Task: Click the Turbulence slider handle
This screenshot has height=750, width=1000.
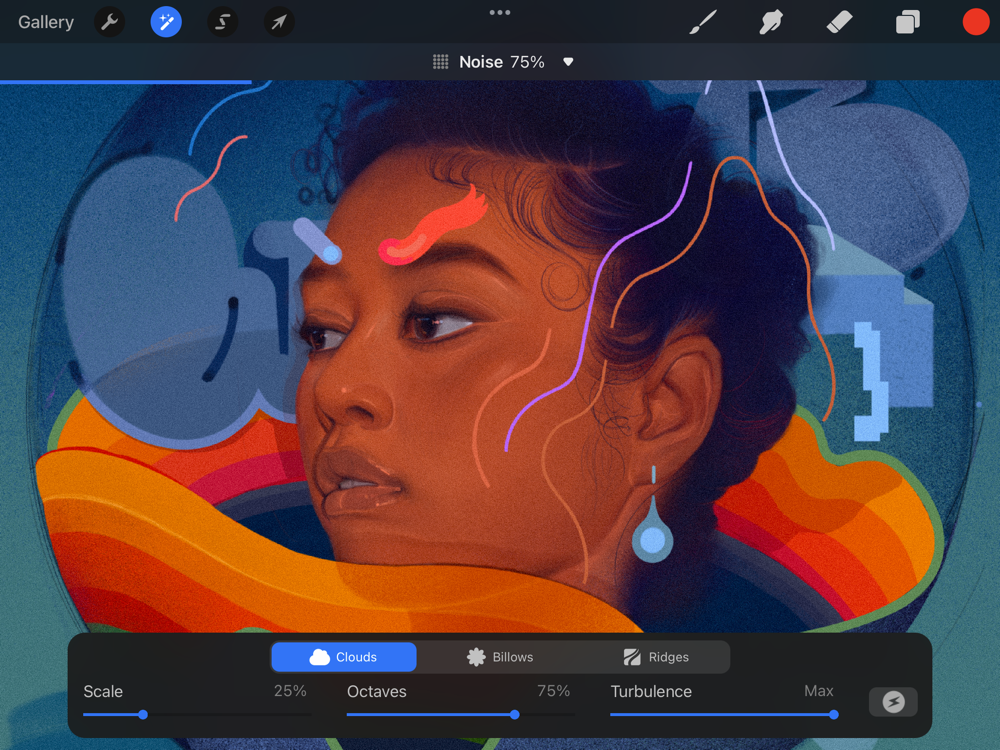Action: point(834,715)
